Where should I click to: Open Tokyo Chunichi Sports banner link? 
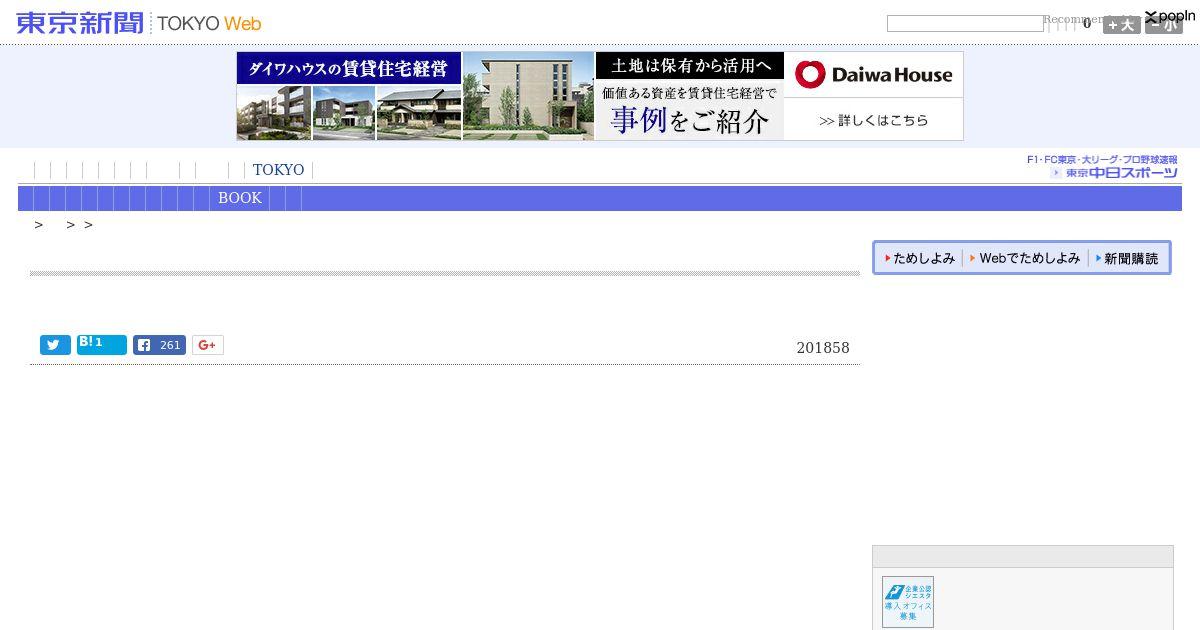point(1103,167)
